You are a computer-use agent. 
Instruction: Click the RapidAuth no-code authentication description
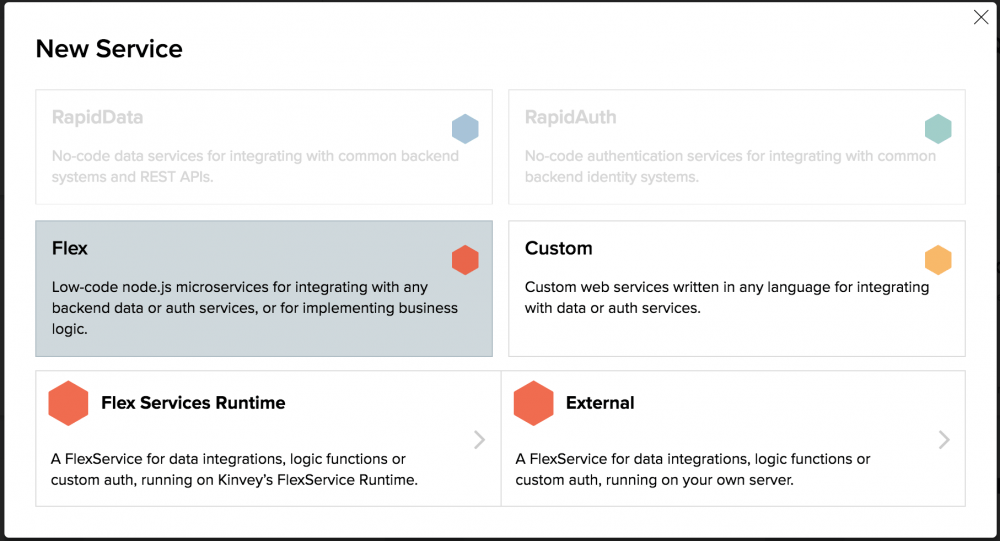(x=730, y=166)
